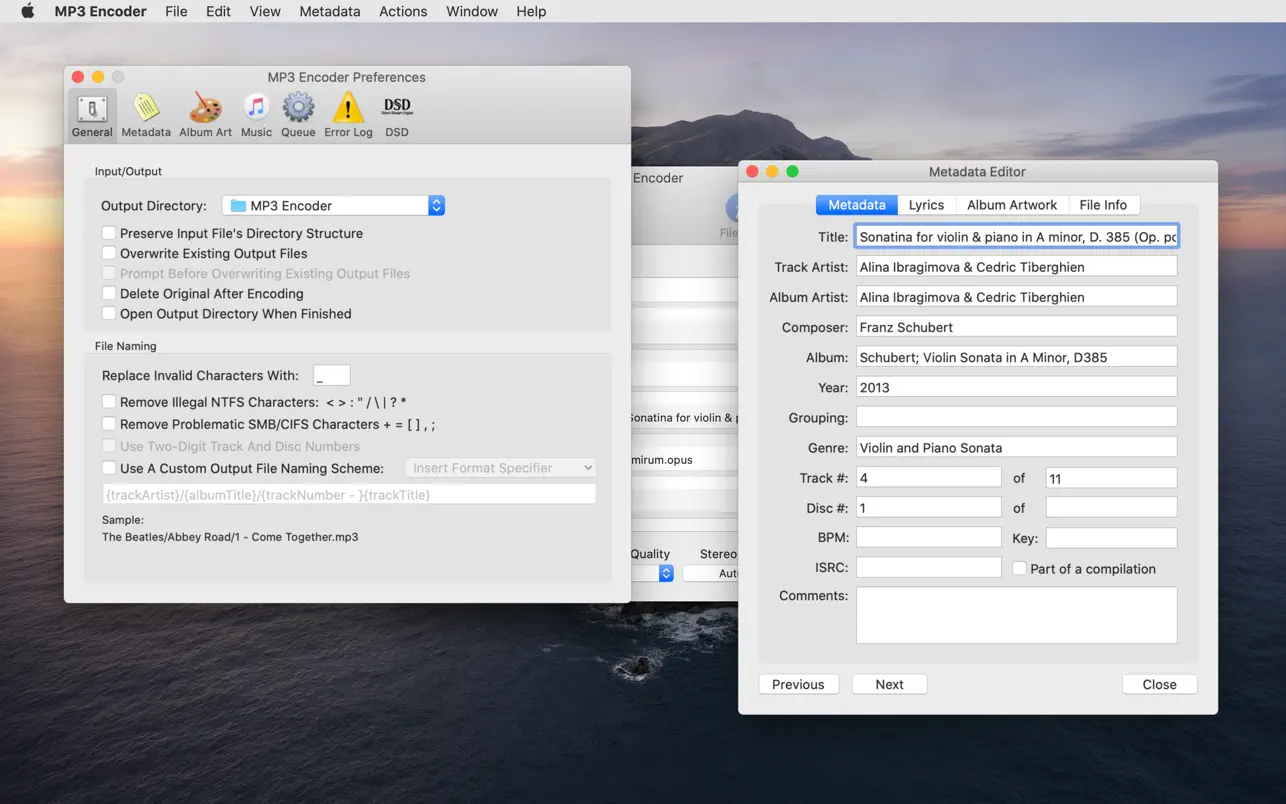
Task: Click the Next button
Action: click(x=889, y=684)
